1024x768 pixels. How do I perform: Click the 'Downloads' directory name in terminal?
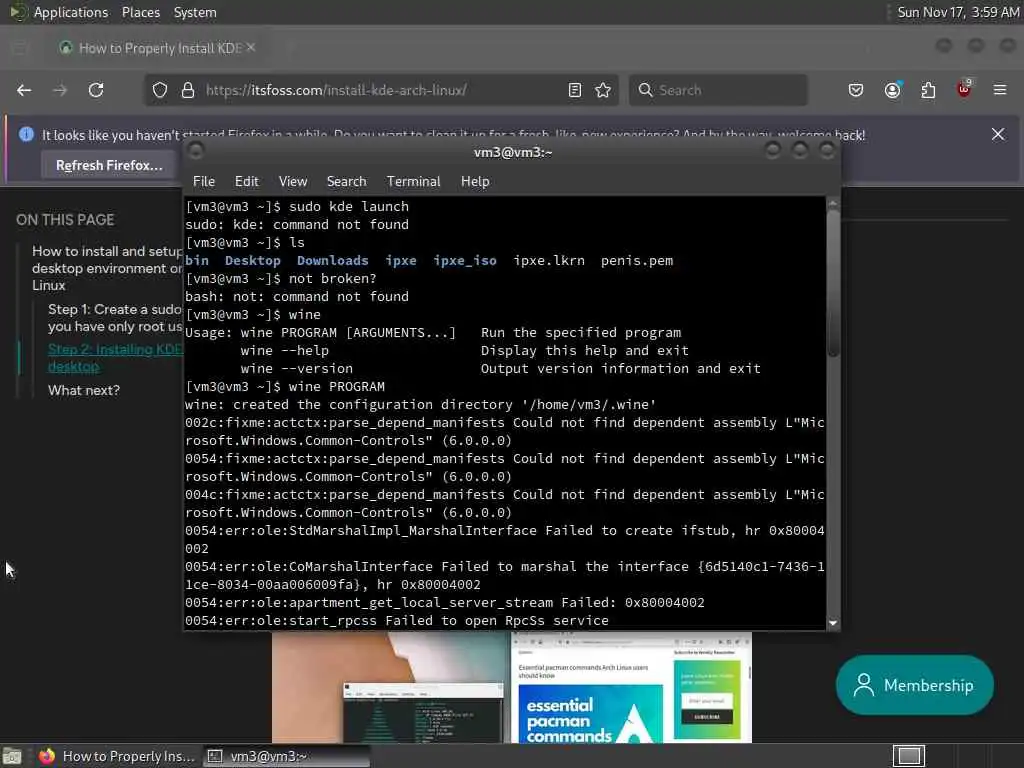coord(332,261)
